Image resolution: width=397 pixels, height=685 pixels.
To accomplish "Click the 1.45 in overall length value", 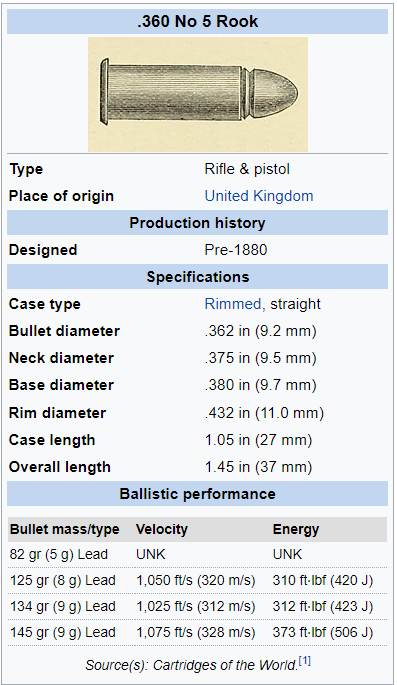I will pos(259,467).
